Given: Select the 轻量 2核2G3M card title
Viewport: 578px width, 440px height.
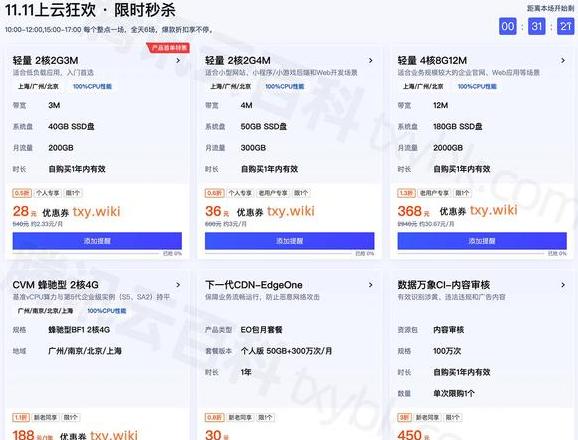Looking at the screenshot, I should 45,60.
